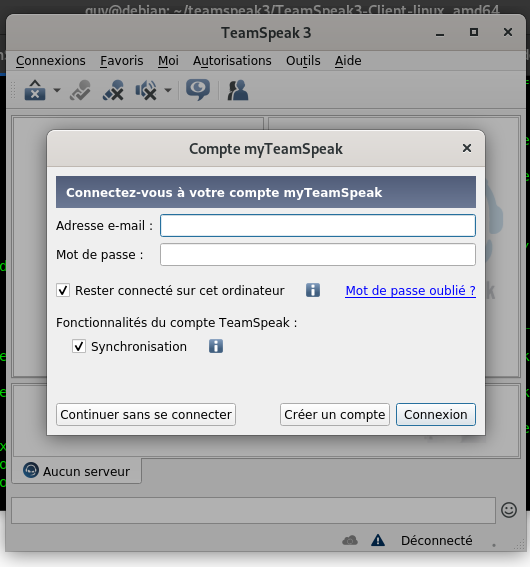Open the Aide menu

coord(348,61)
